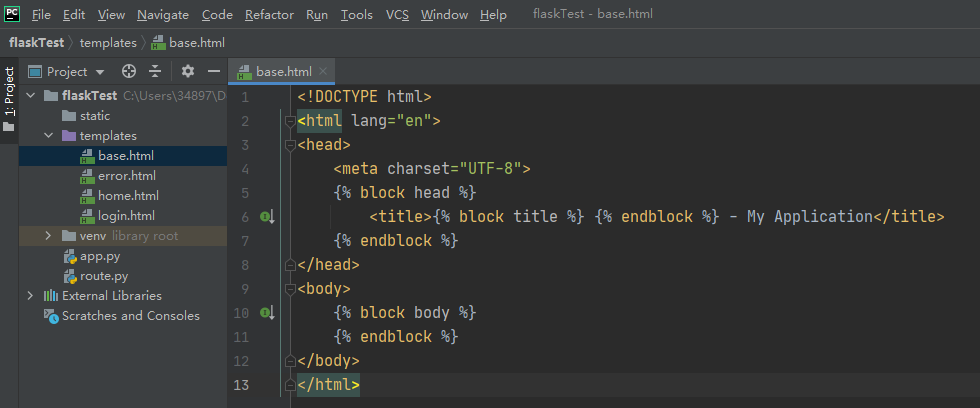Open the Help menu
Screen dimensions: 980x408
click(493, 14)
